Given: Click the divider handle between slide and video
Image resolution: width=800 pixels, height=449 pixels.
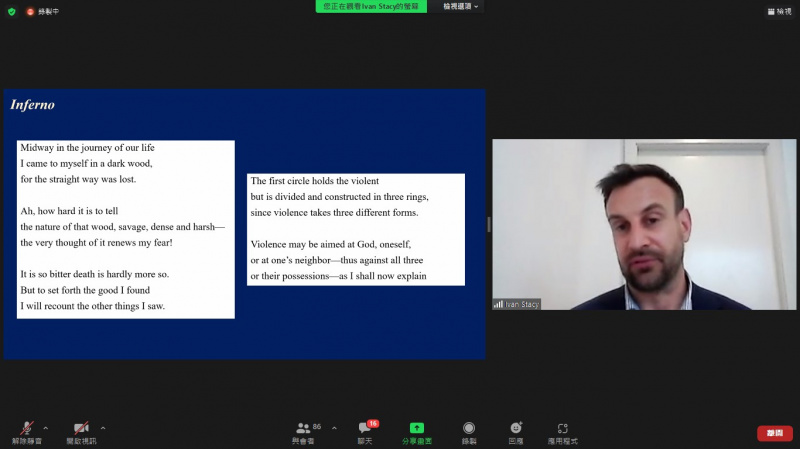Looking at the screenshot, I should 489,224.
